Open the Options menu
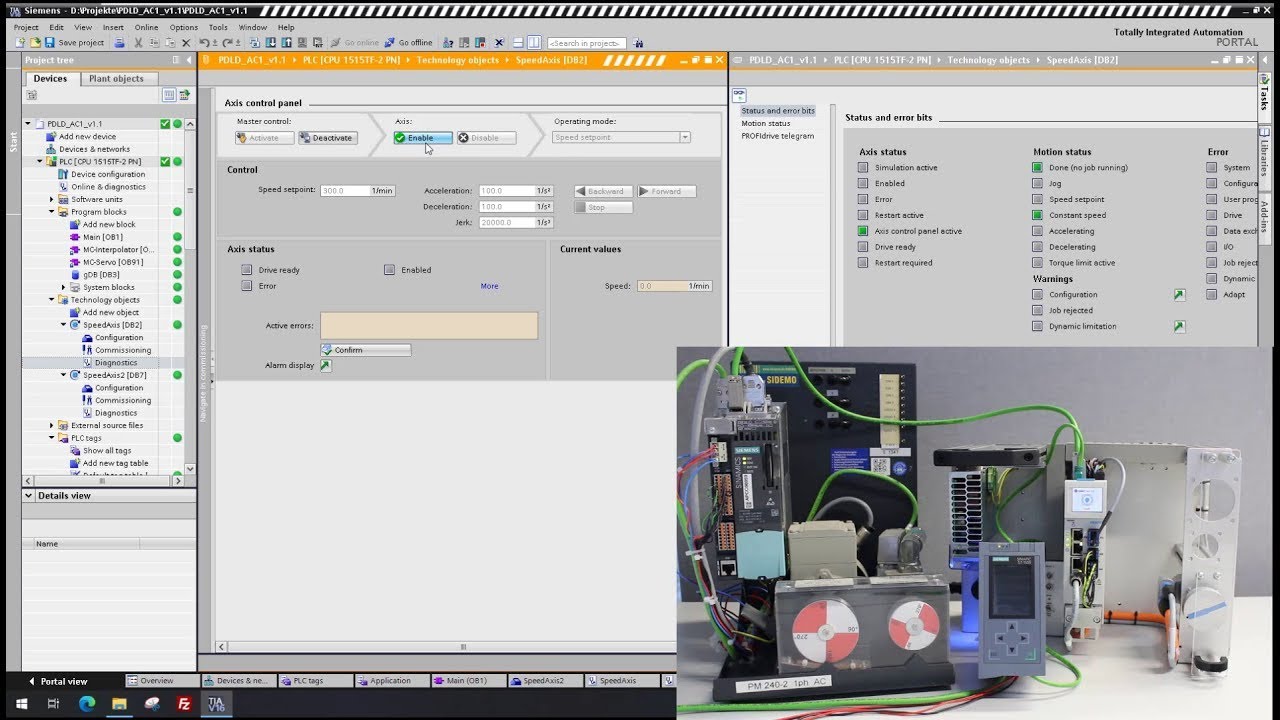This screenshot has height=720, width=1280. point(183,27)
